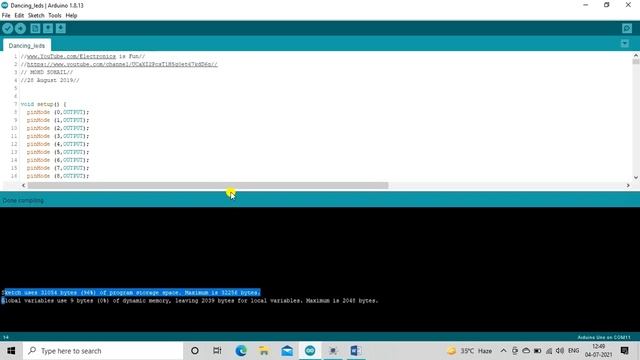Open the Help menu

(71, 16)
